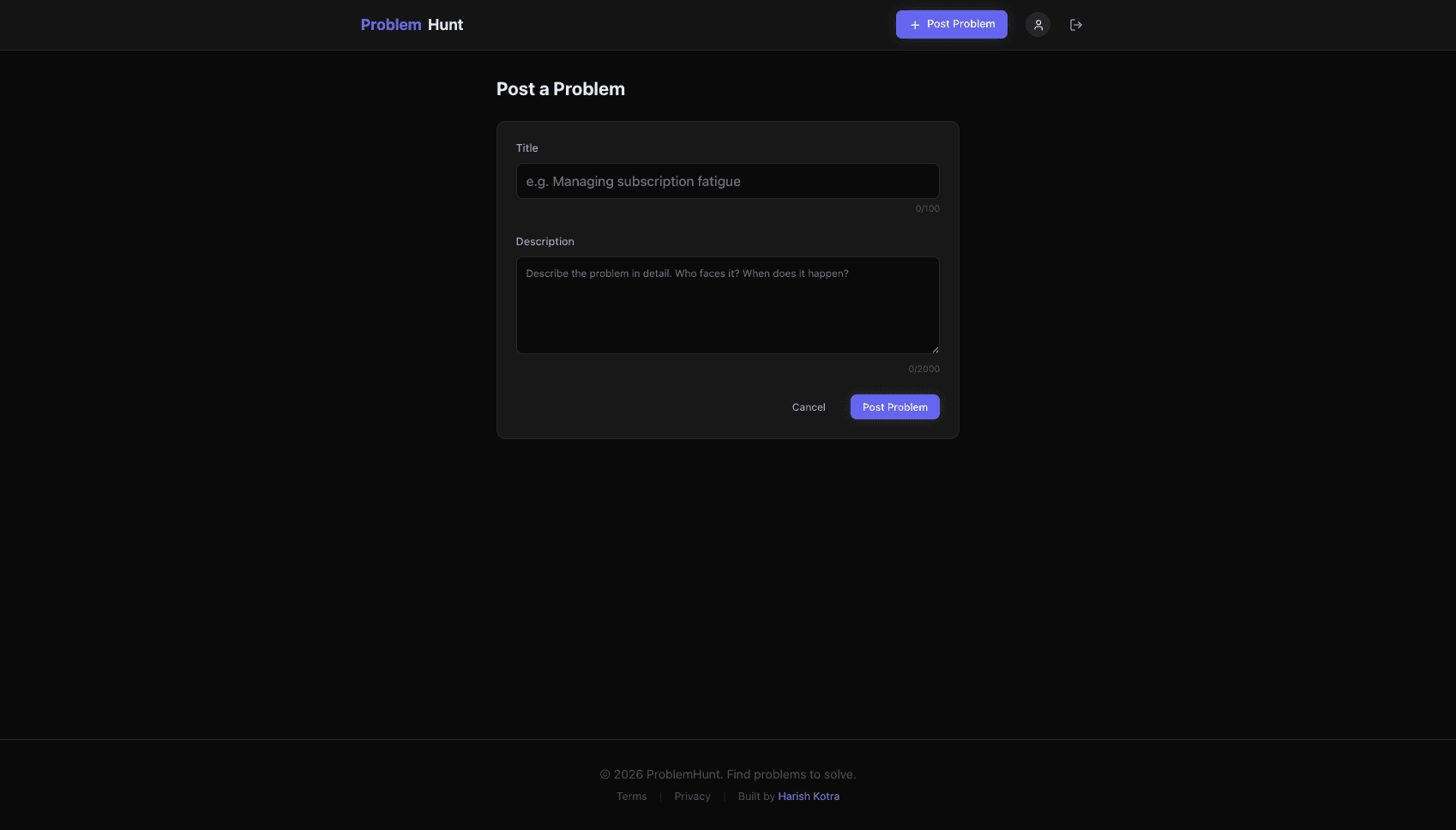Click the 0/100 character counter
1456x830 pixels.
pyautogui.click(x=927, y=208)
